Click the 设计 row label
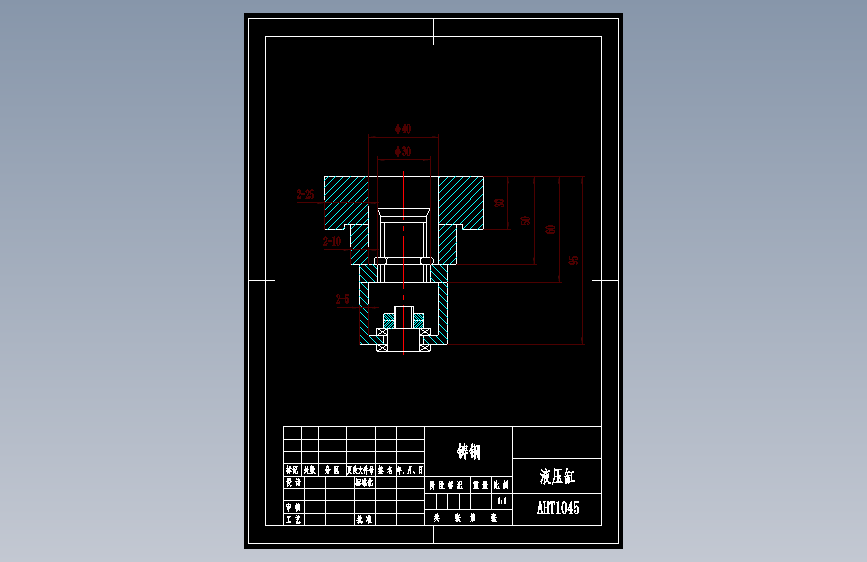 293,482
